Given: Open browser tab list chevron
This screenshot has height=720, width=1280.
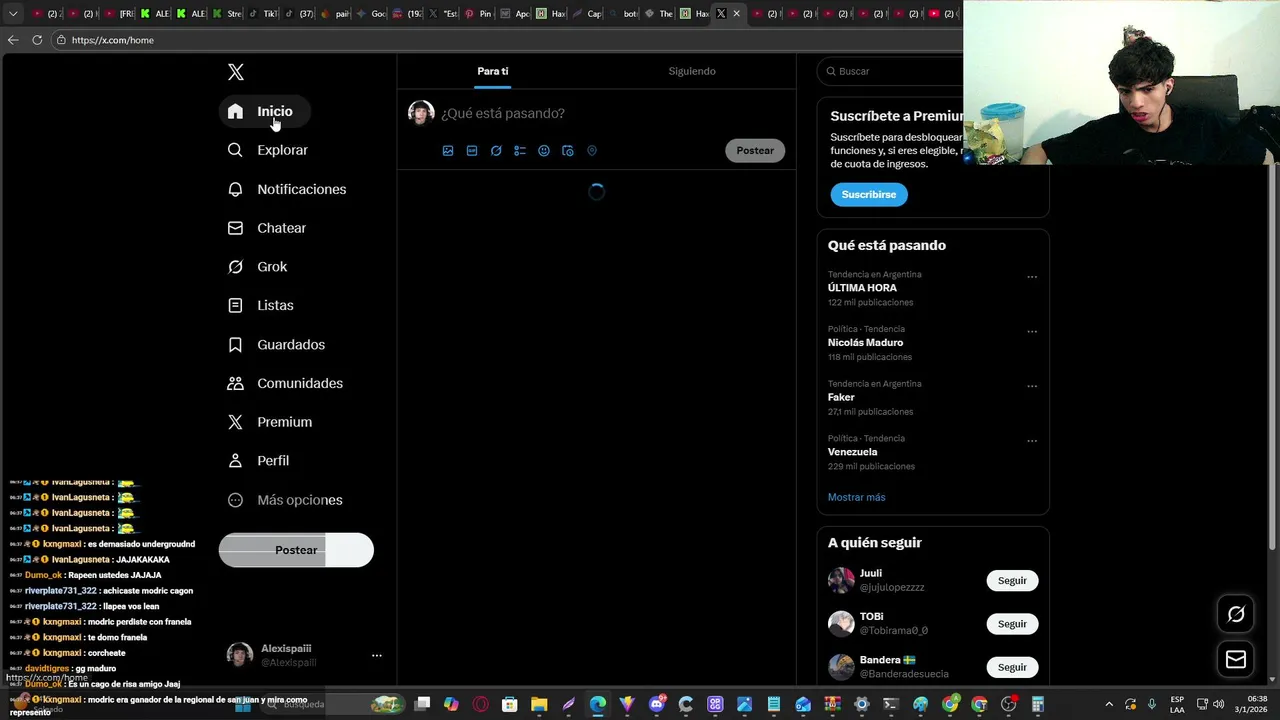Looking at the screenshot, I should pos(13,14).
